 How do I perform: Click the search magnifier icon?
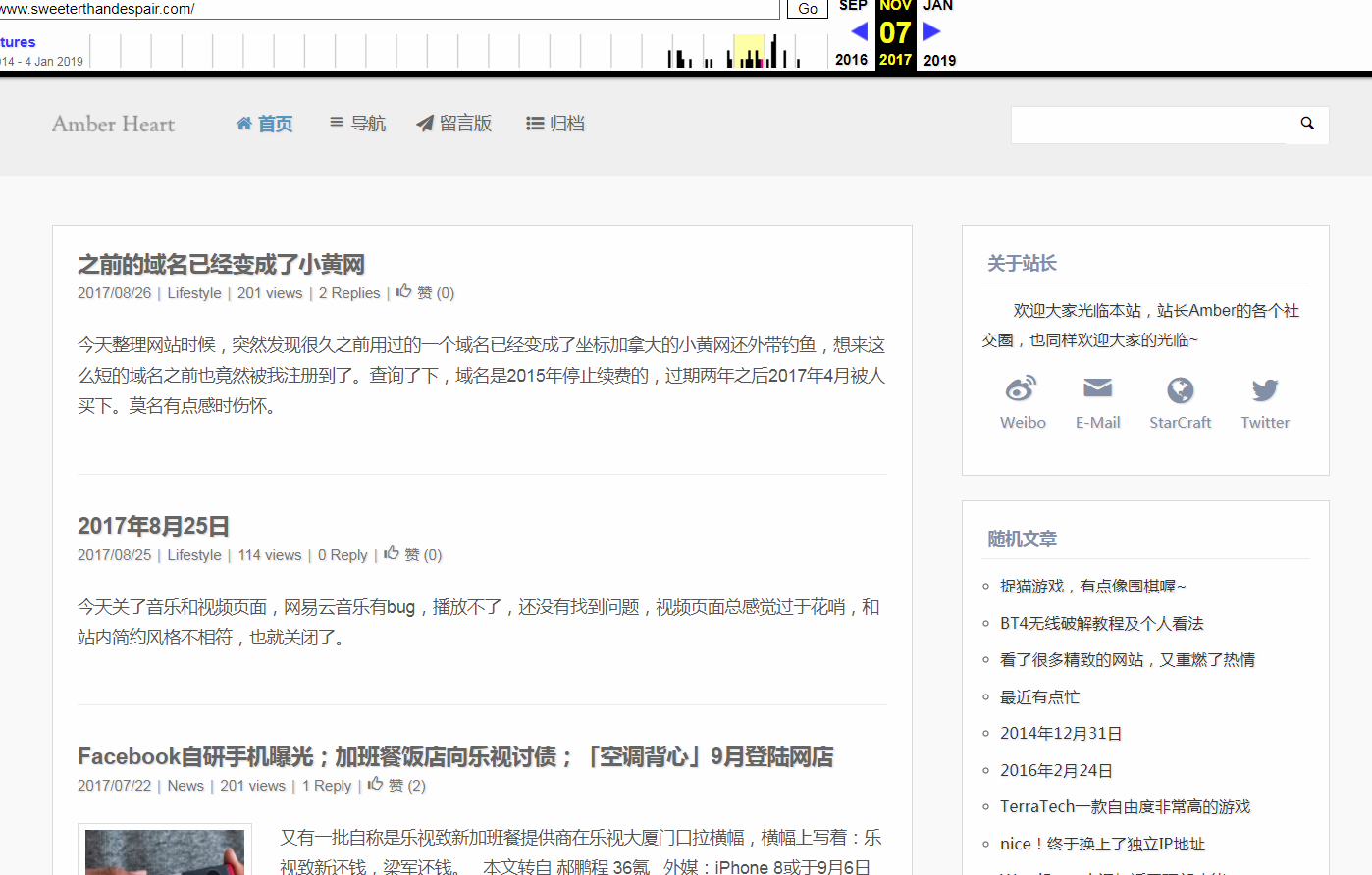[1307, 124]
